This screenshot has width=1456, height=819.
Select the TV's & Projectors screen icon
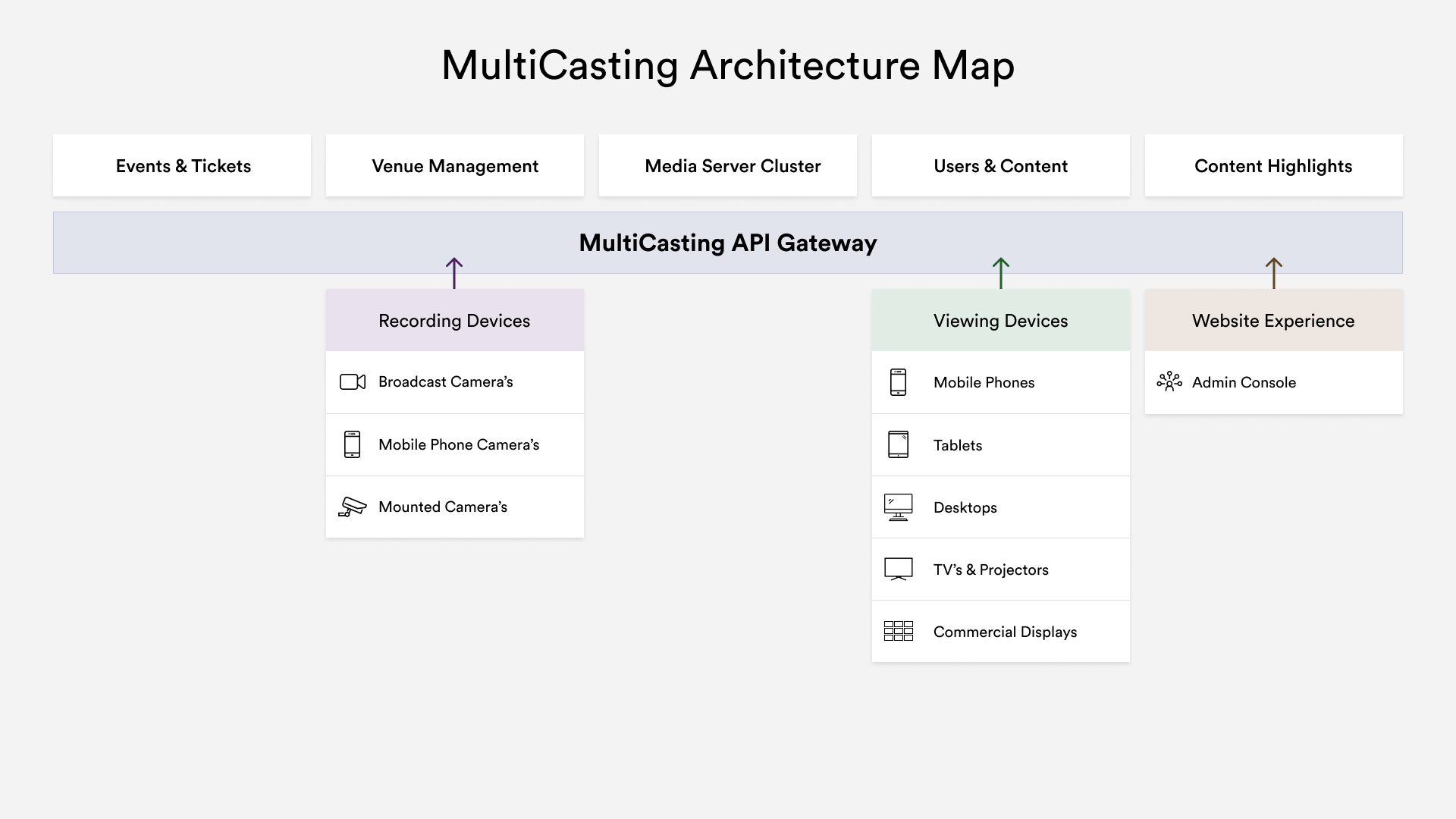click(898, 570)
